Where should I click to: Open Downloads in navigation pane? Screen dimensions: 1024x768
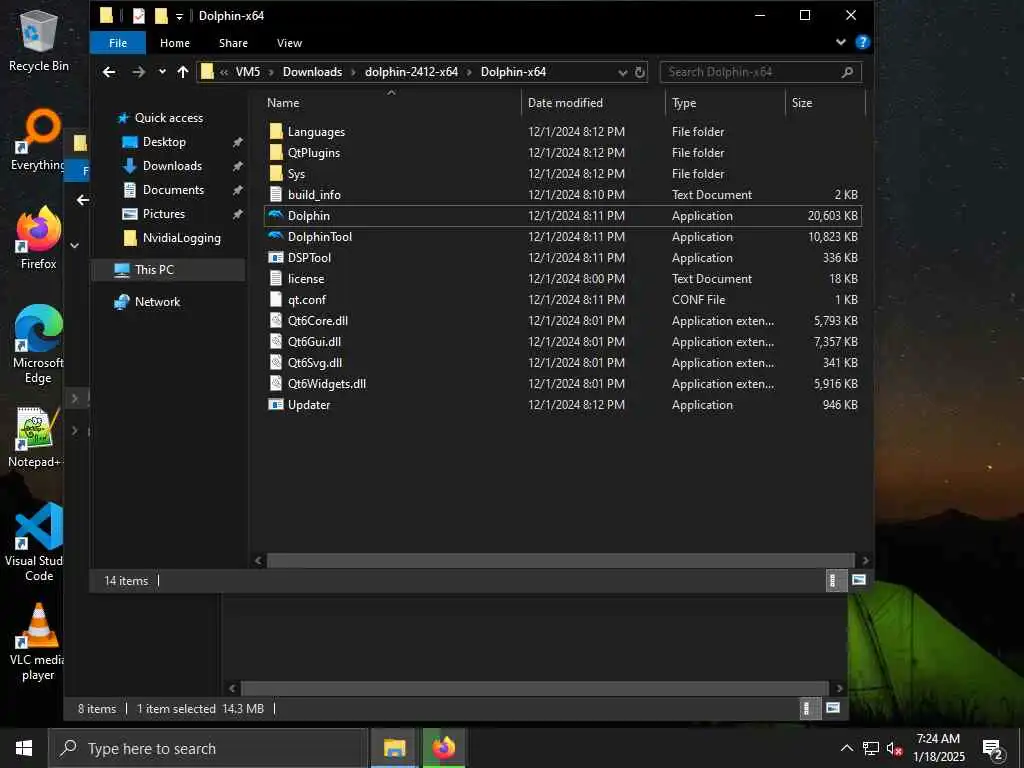coord(172,166)
